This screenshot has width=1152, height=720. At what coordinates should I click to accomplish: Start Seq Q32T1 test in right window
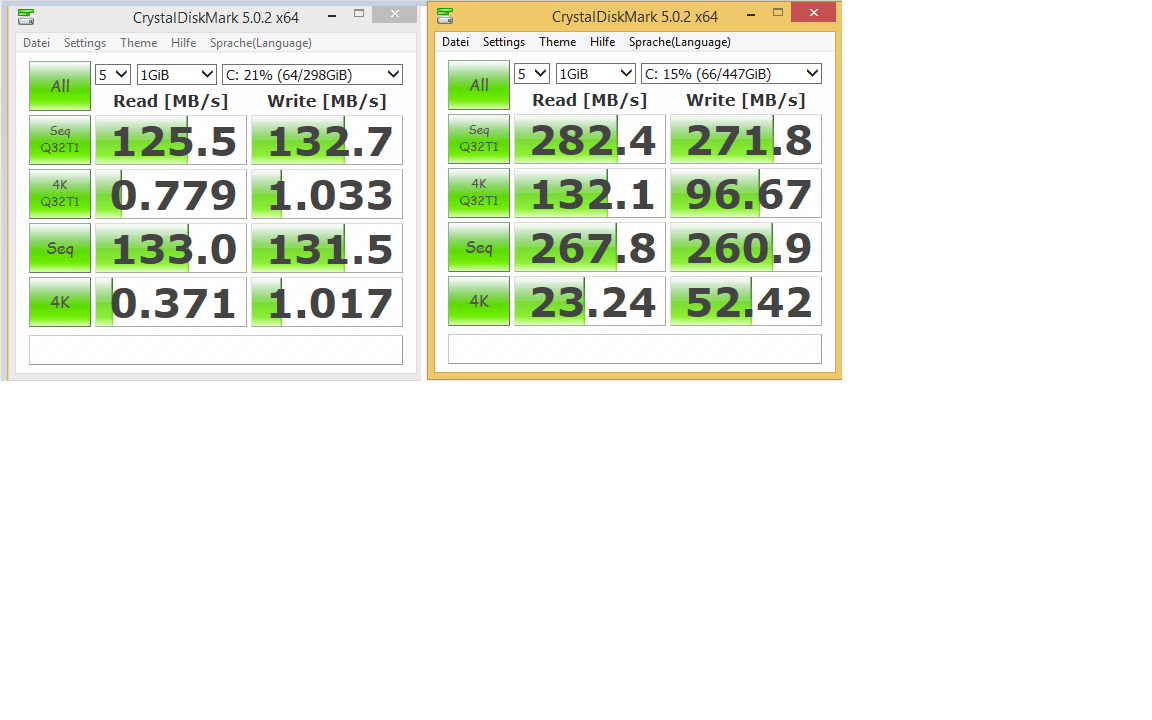point(479,139)
